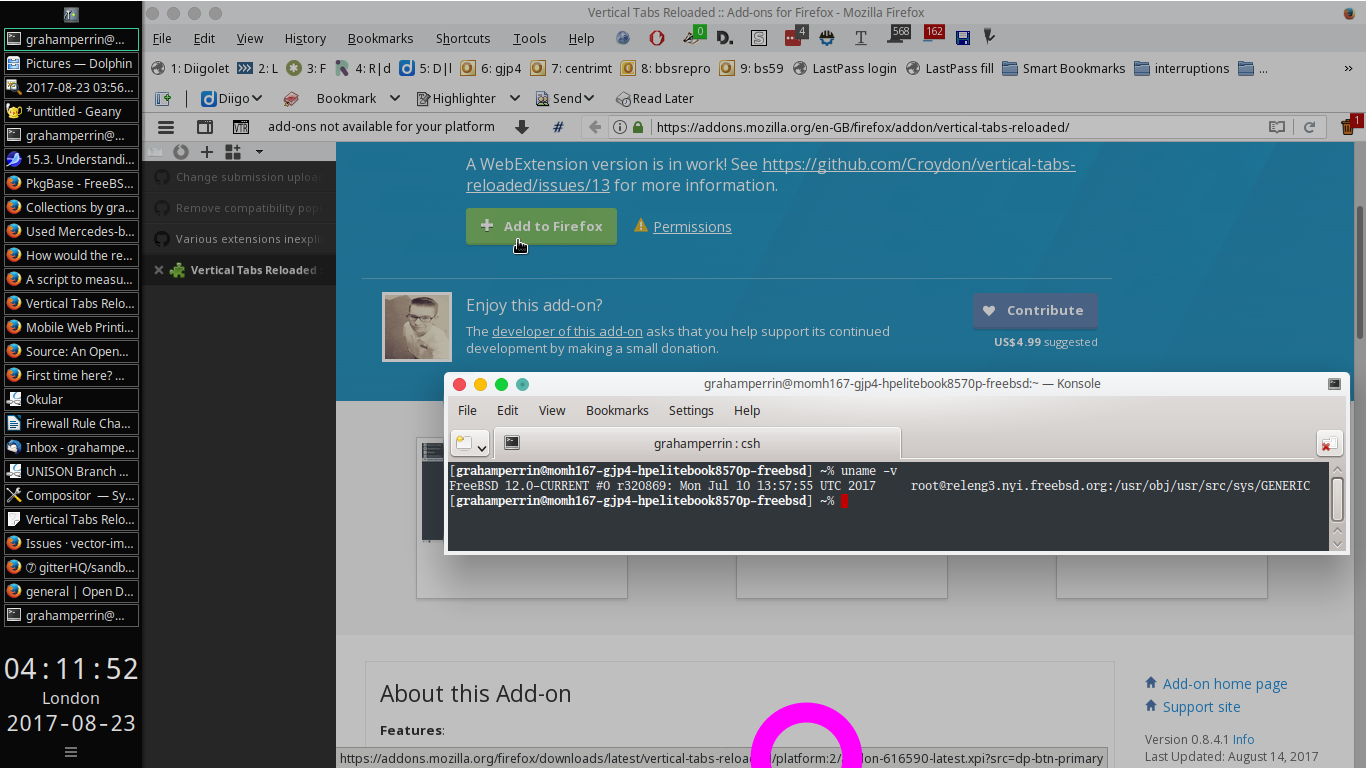
Task: Click the Diigo Bookmark icon
Action: (290, 98)
